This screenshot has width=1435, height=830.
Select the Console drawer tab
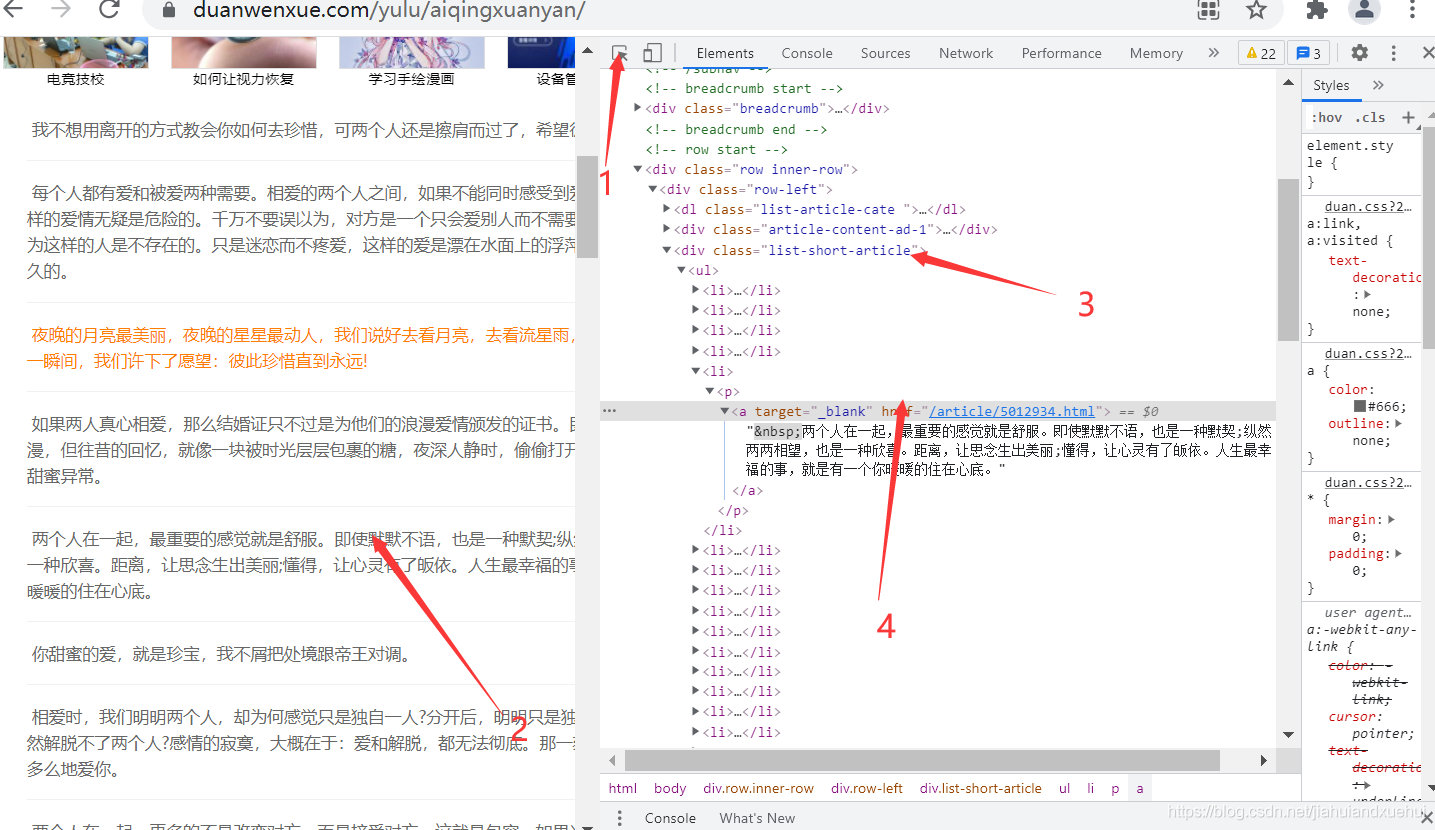(x=670, y=818)
